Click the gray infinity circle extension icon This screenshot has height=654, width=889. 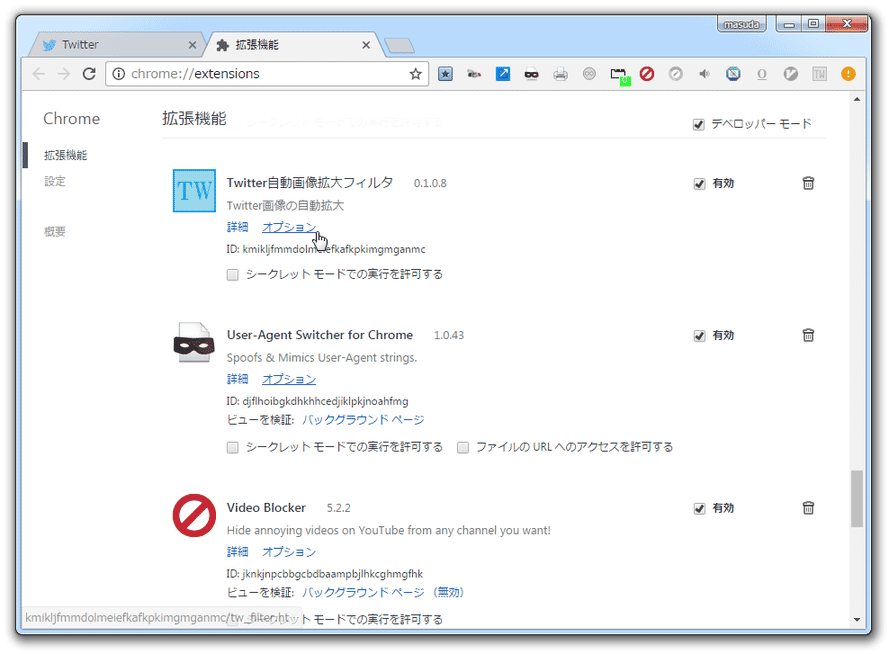click(x=590, y=74)
